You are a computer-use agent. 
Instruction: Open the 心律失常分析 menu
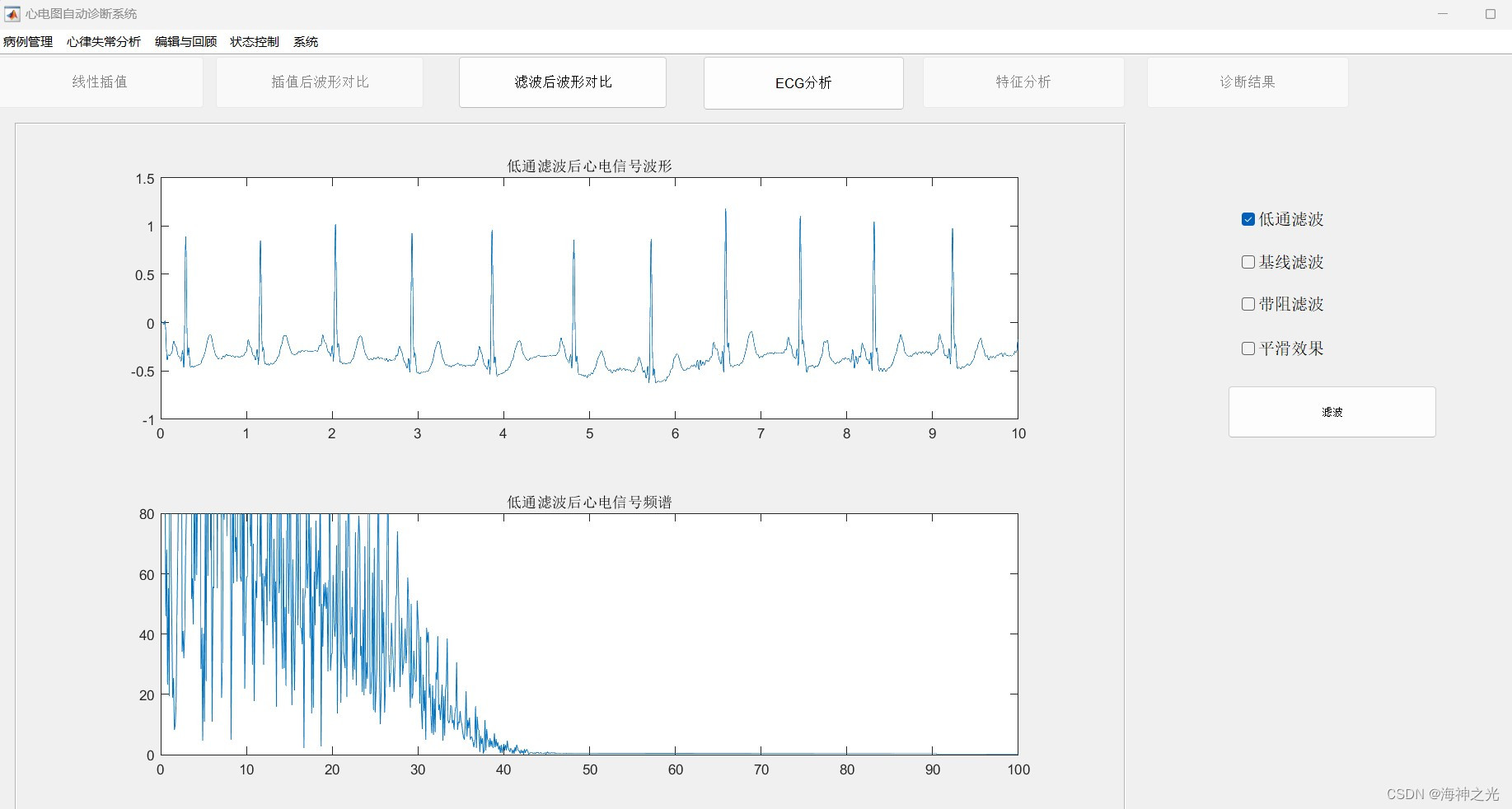click(x=104, y=42)
